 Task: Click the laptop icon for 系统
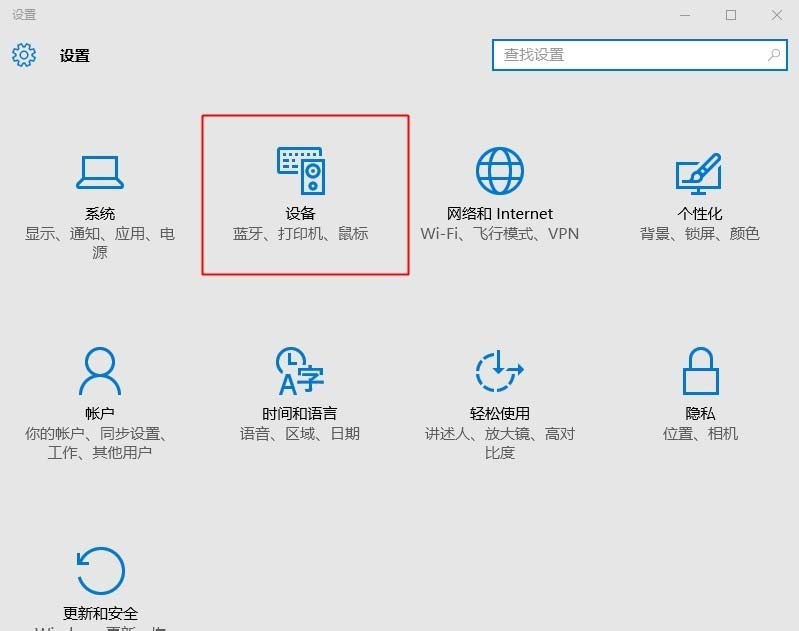tap(100, 171)
